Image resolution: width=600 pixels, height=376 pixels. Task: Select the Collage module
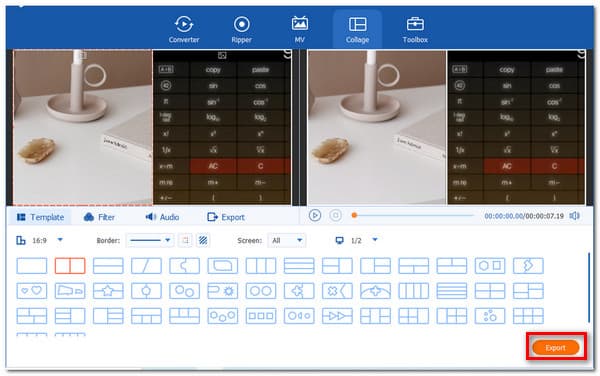(357, 29)
